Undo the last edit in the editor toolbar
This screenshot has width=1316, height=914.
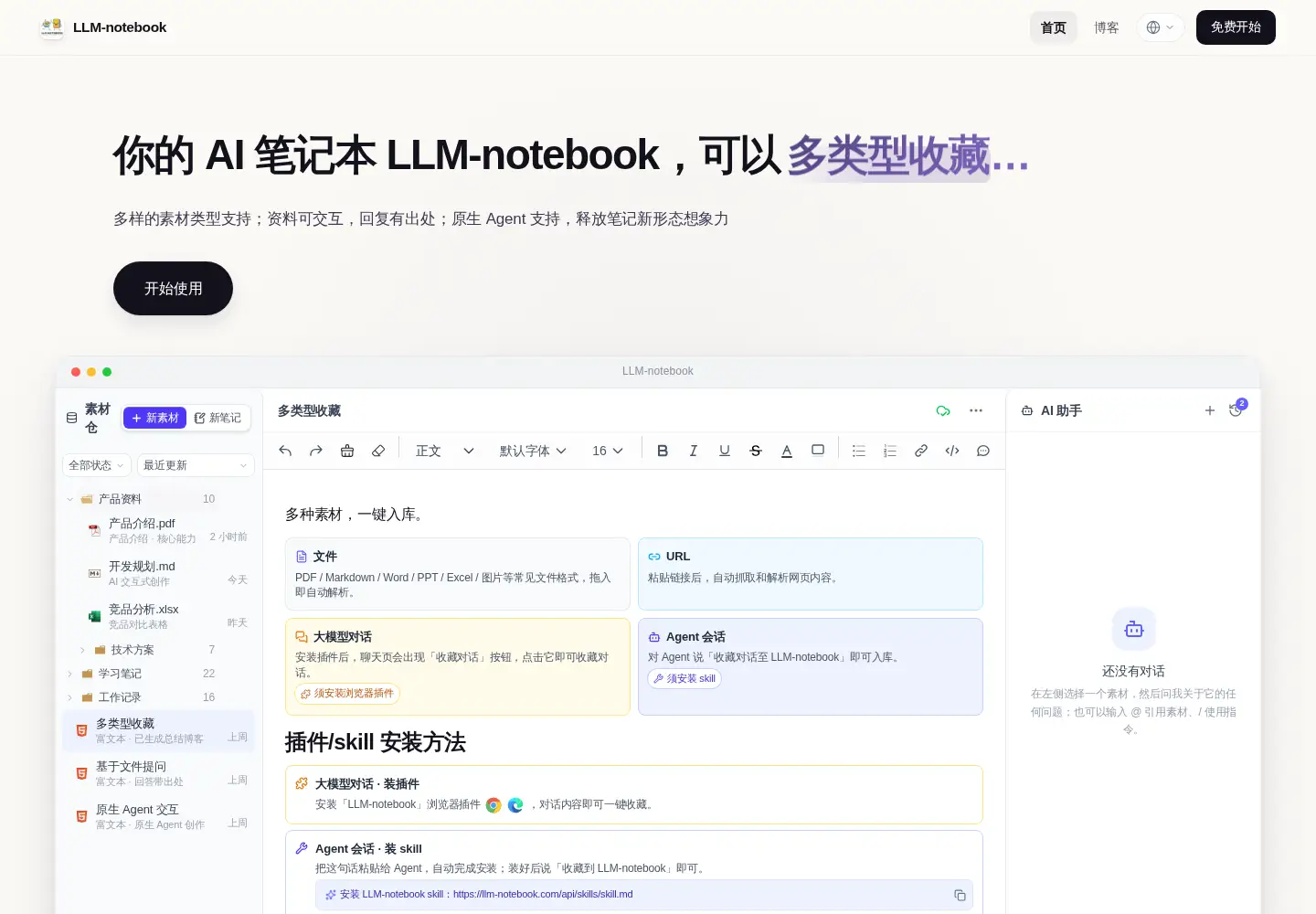285,451
